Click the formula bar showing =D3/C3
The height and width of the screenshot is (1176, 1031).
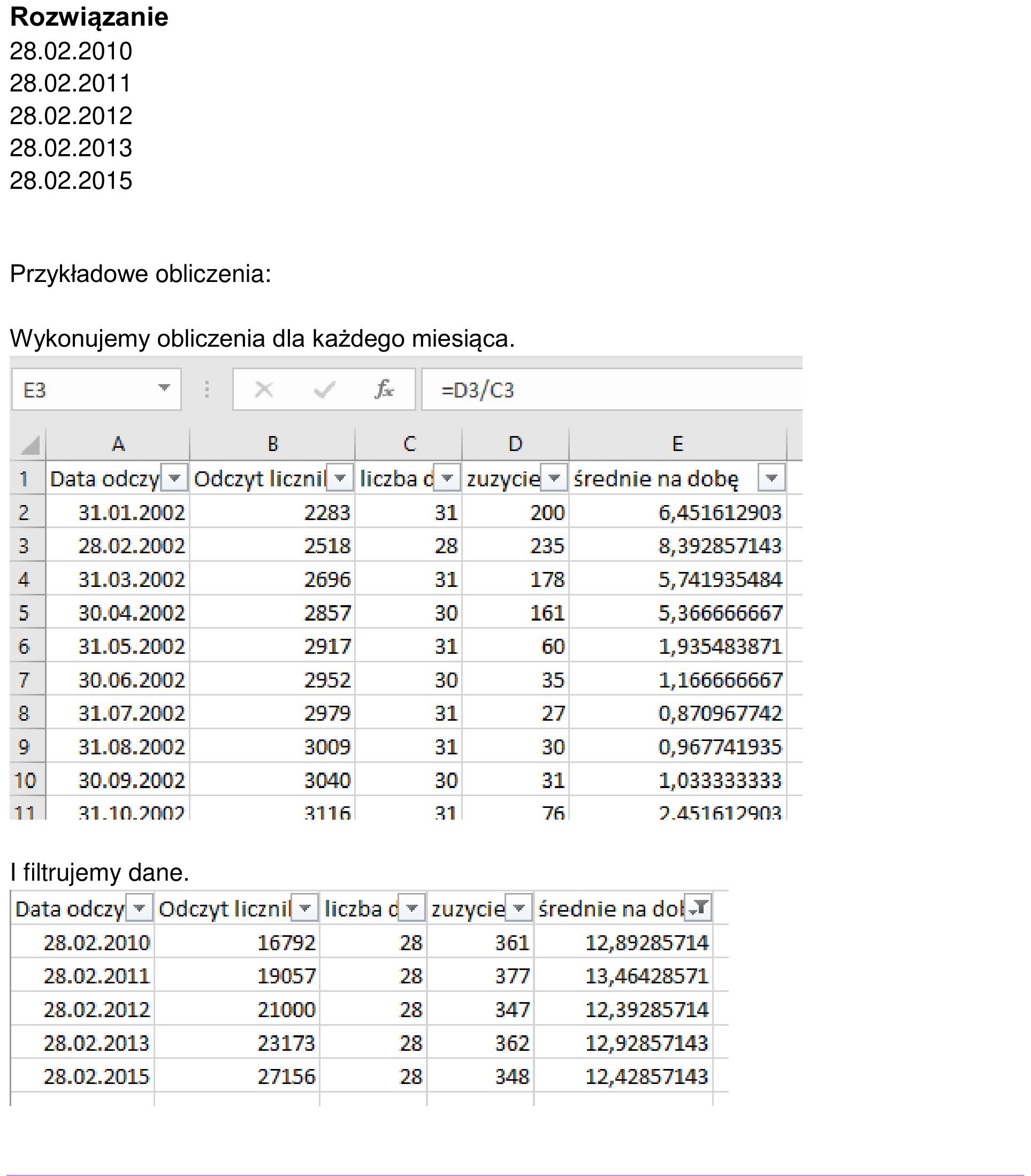[612, 390]
